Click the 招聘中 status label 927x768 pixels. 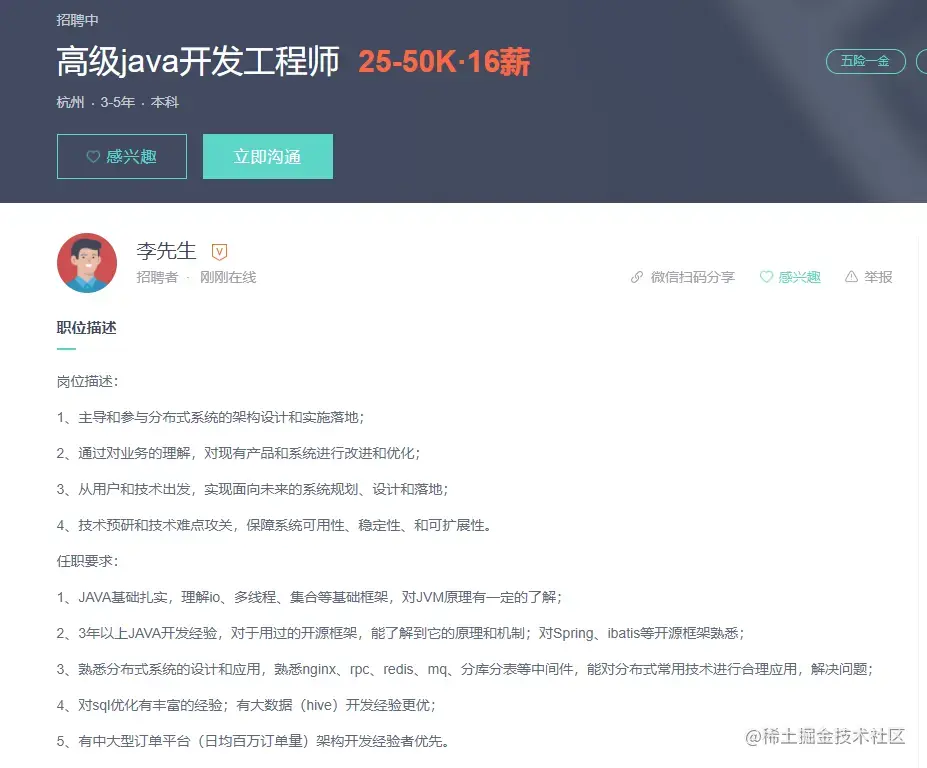(77, 20)
